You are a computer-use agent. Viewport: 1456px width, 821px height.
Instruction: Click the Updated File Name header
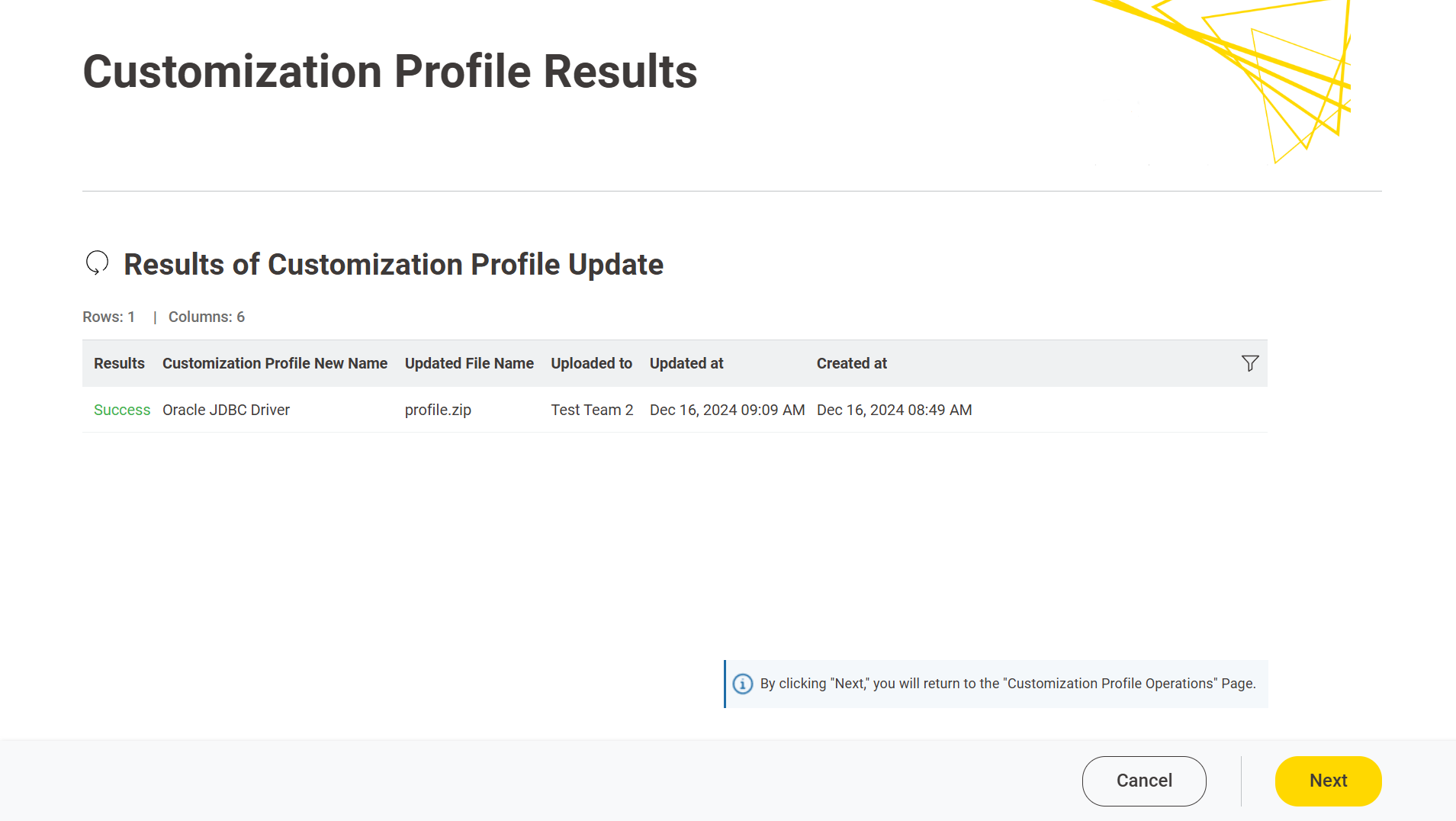(x=469, y=363)
